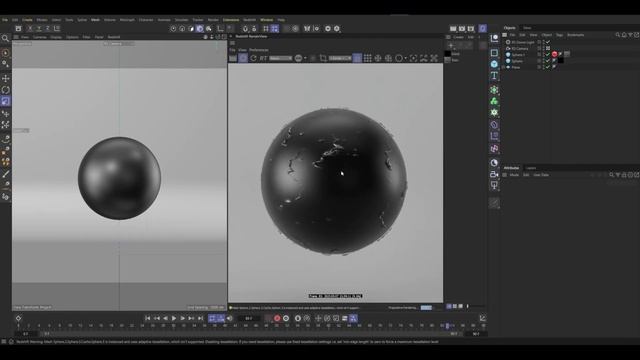Open the Edit Render Settings icon
640x360 pixels.
(471, 29)
